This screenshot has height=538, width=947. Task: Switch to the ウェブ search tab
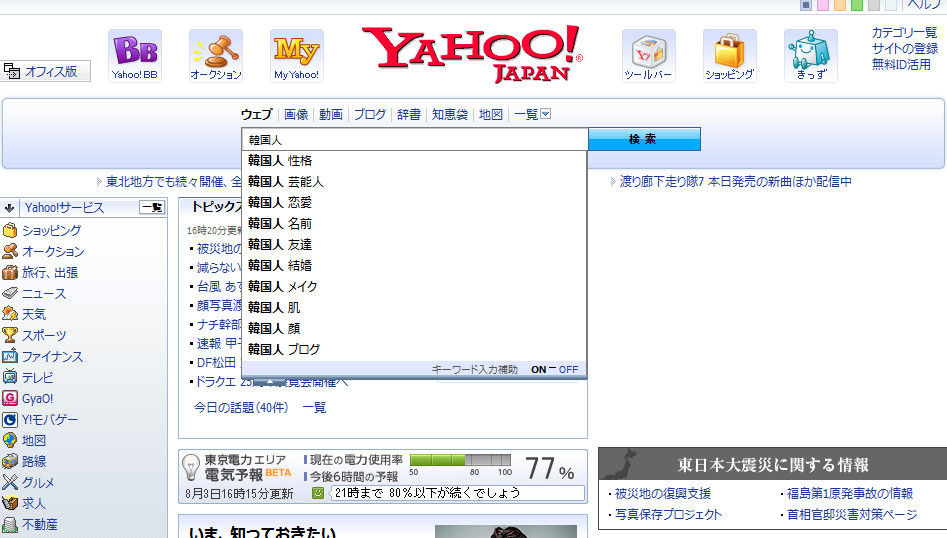tap(257, 114)
